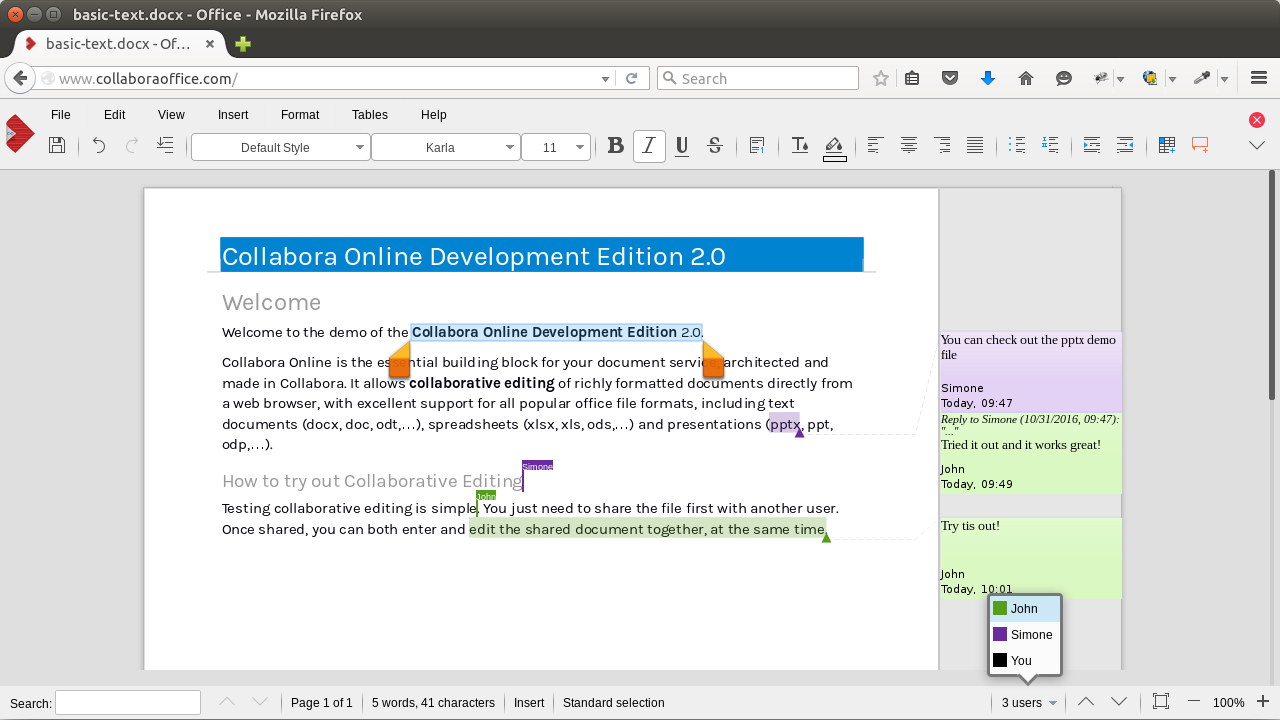
Task: Justify the paragraph text
Action: tap(975, 146)
